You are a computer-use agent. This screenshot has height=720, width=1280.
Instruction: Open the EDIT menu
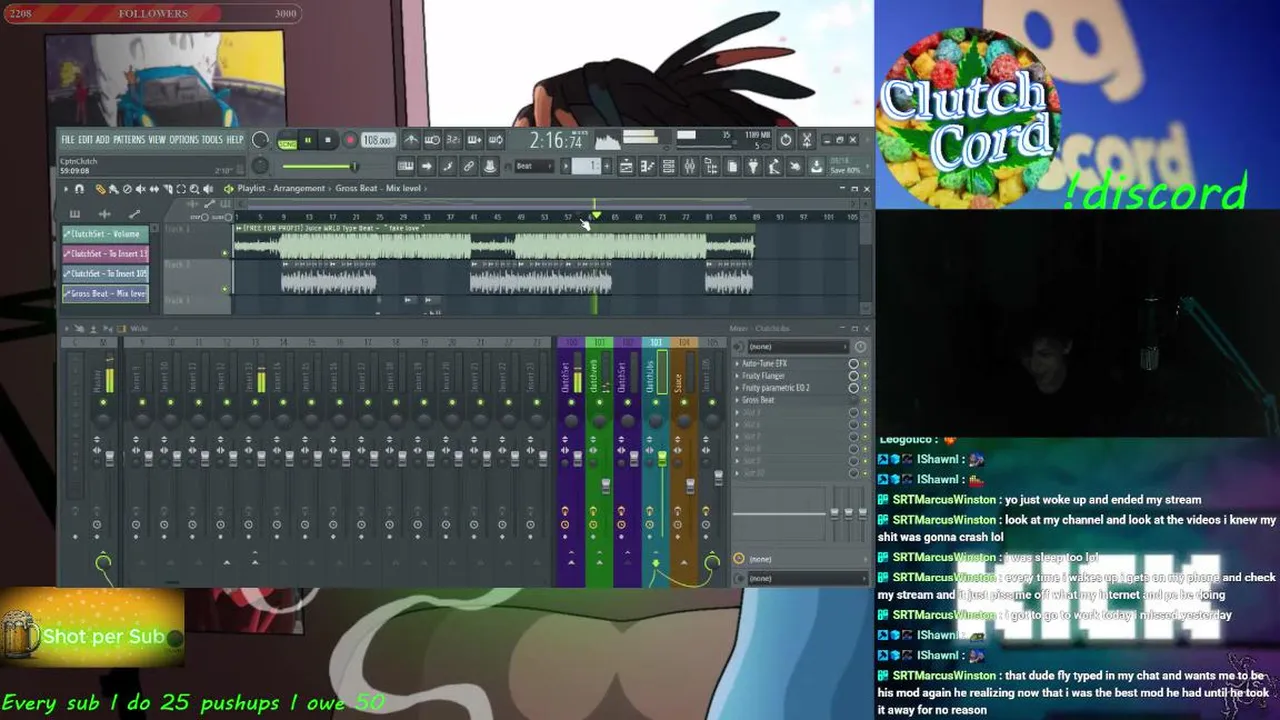[86, 140]
